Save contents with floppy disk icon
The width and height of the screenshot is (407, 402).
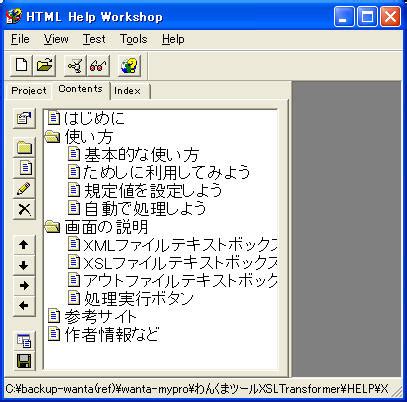click(x=24, y=361)
